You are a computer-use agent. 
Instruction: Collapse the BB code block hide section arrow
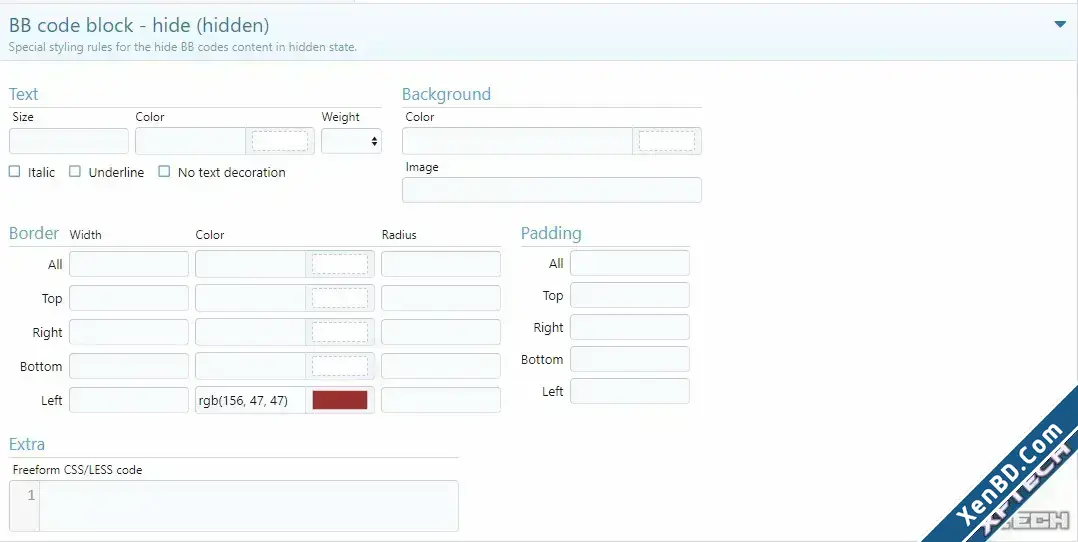coord(1059,25)
